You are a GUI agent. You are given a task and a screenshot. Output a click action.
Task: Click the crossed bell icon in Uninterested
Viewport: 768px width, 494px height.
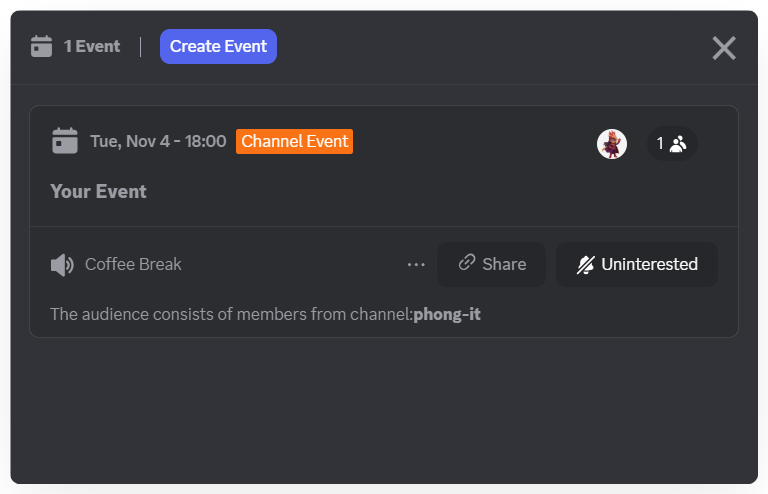[x=586, y=265]
